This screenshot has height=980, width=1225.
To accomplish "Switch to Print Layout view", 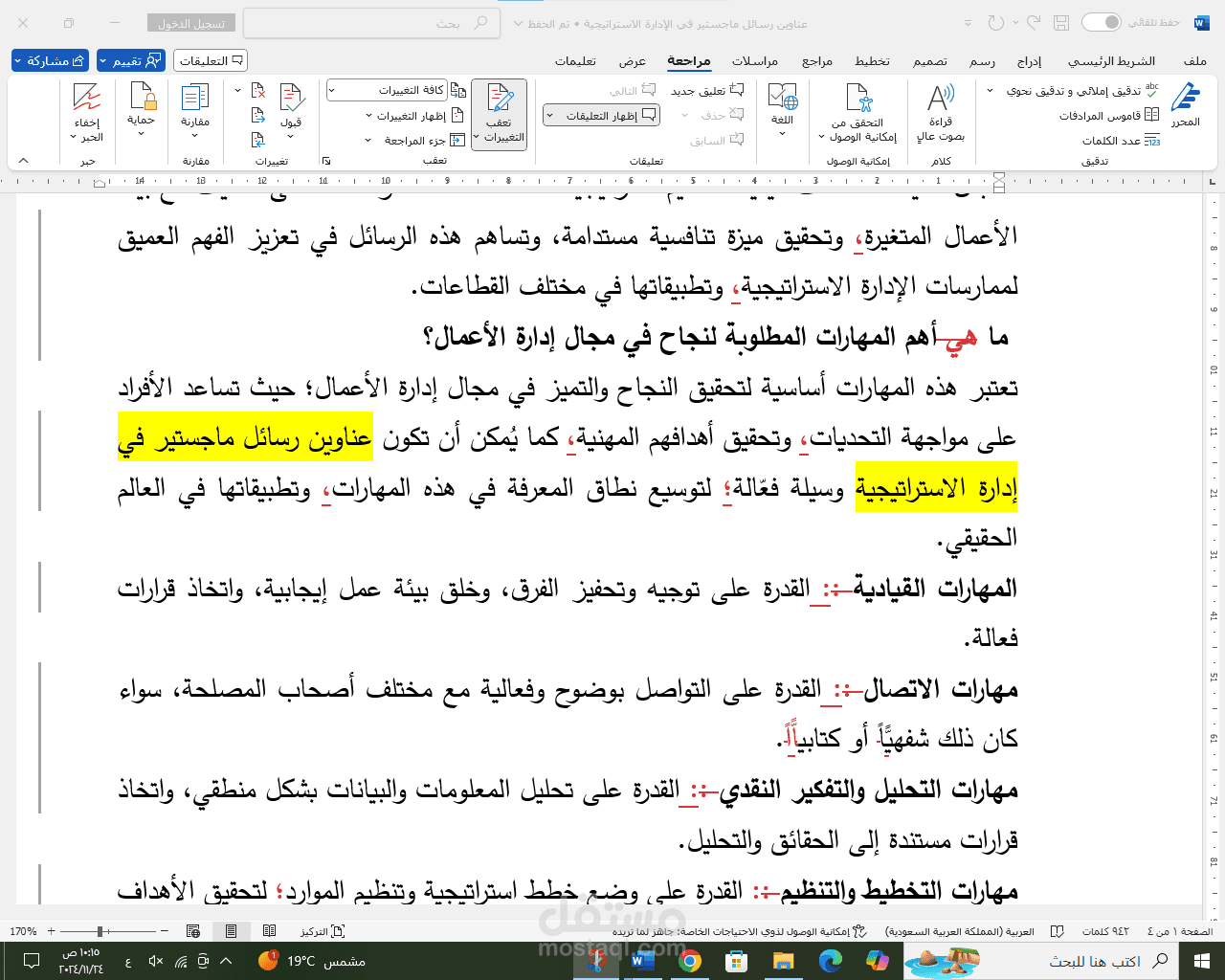I will tap(231, 931).
